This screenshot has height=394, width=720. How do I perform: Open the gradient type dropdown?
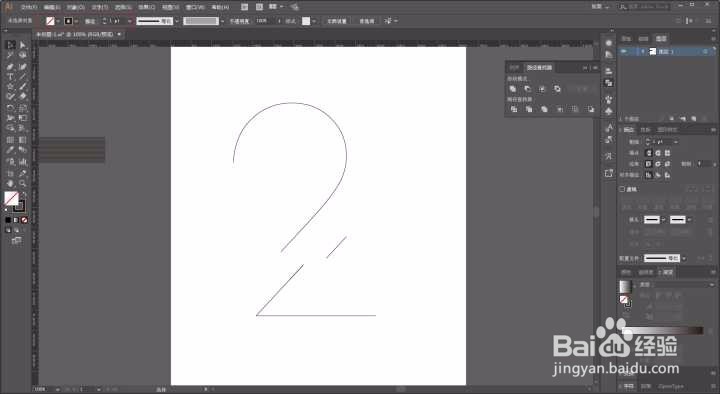click(711, 285)
